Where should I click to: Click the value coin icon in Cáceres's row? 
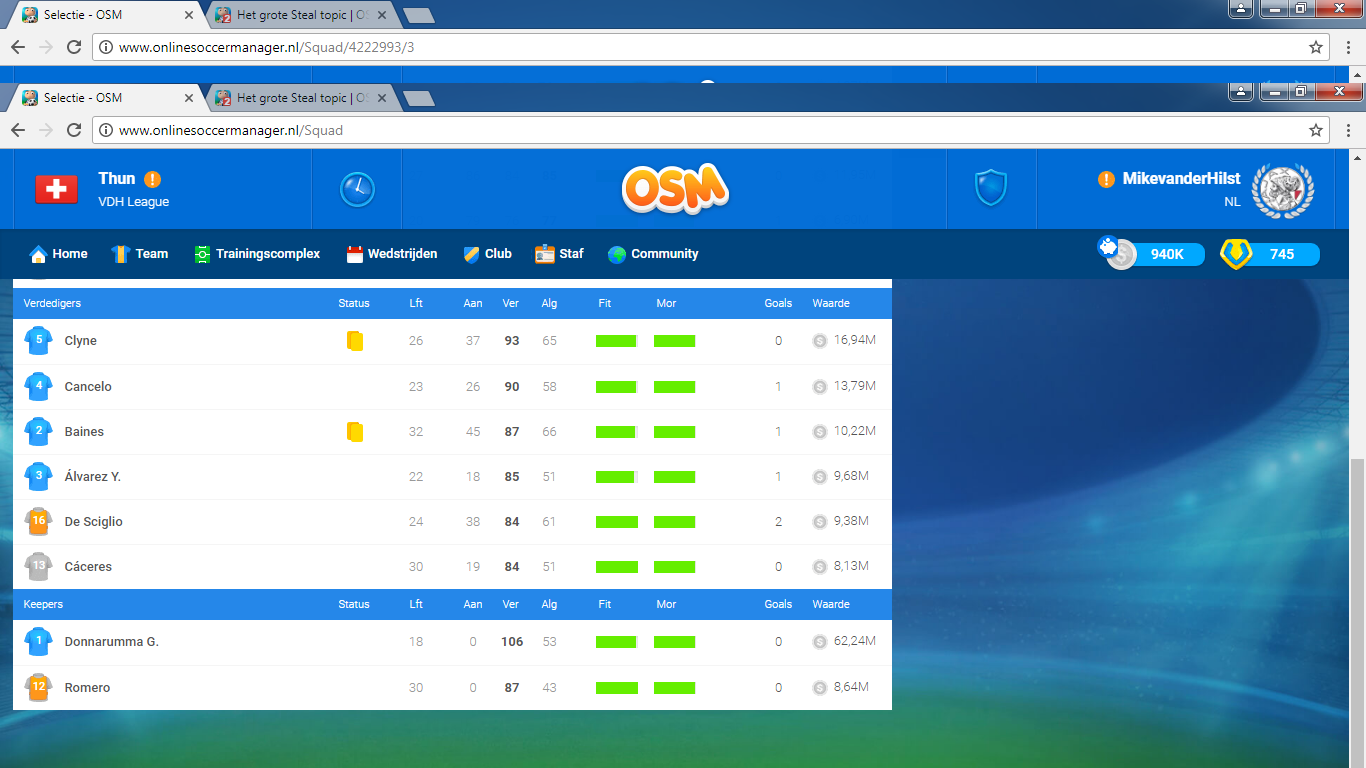(820, 566)
